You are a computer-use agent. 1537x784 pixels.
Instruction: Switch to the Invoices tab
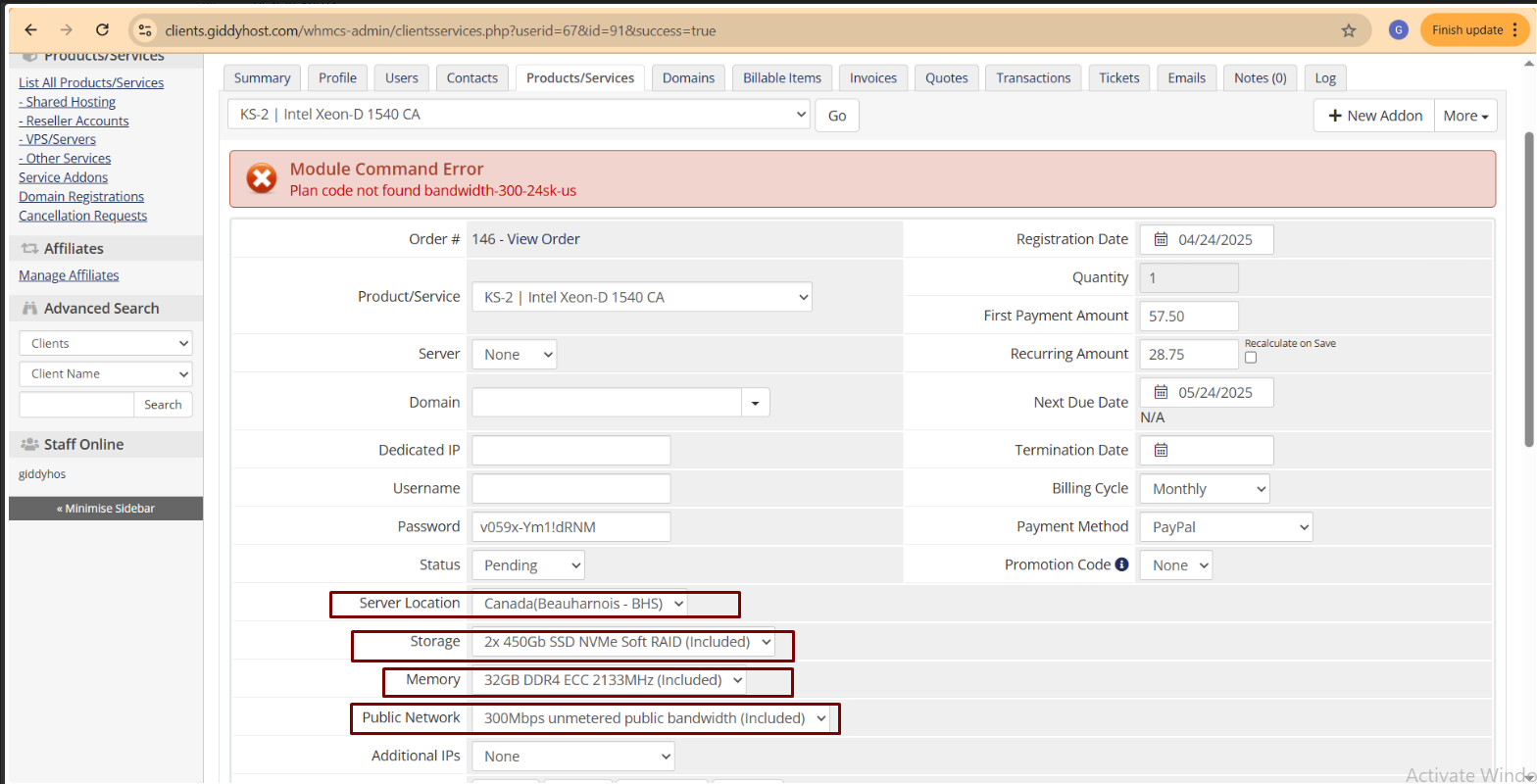pos(872,78)
